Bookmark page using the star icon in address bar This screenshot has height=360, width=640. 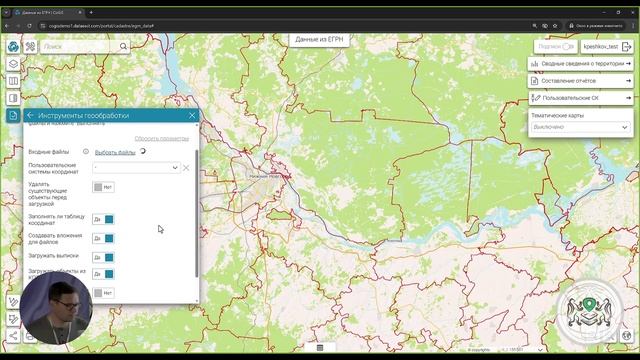pyautogui.click(x=555, y=26)
